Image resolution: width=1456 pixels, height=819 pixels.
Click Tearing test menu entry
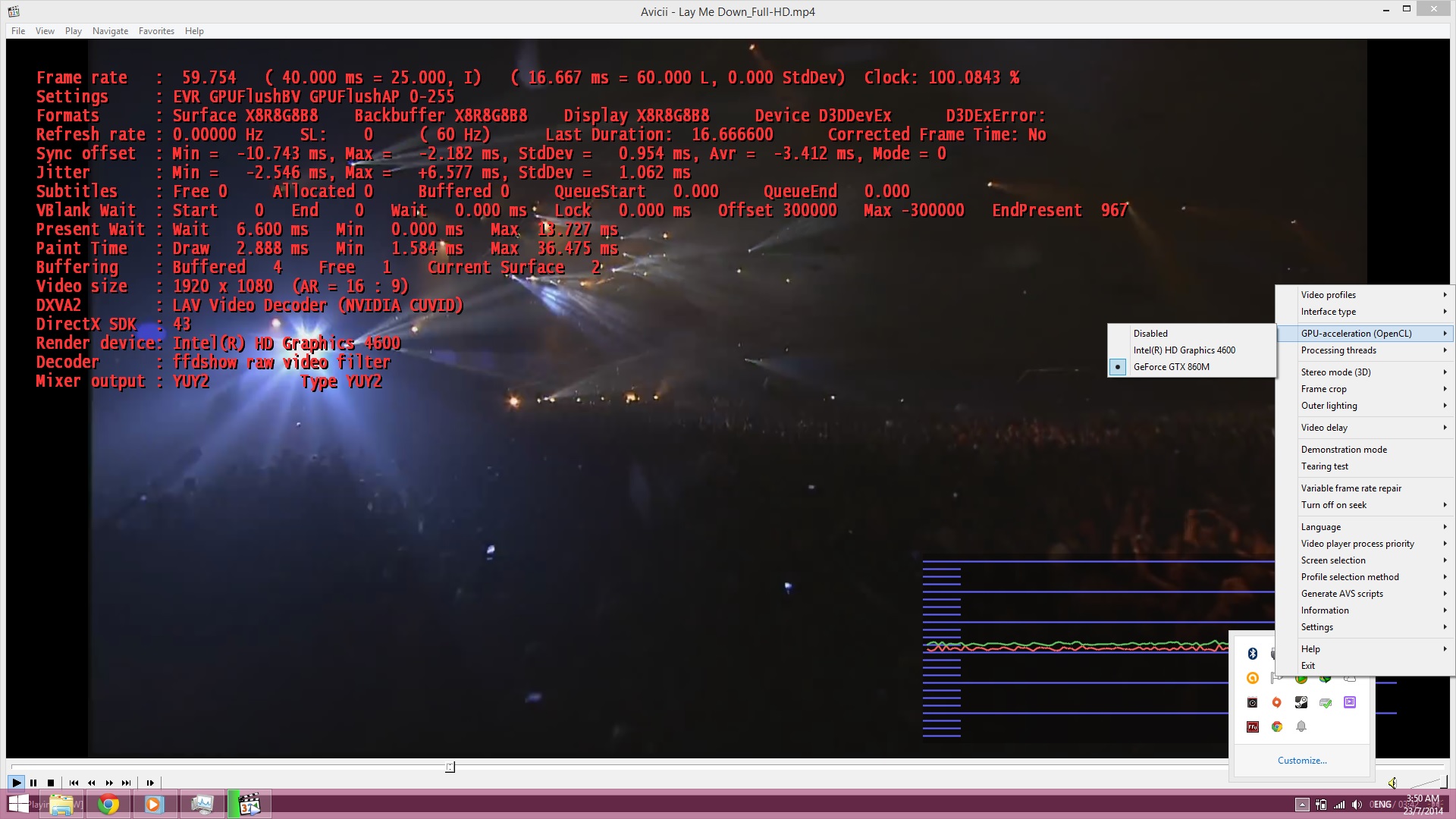[x=1324, y=466]
